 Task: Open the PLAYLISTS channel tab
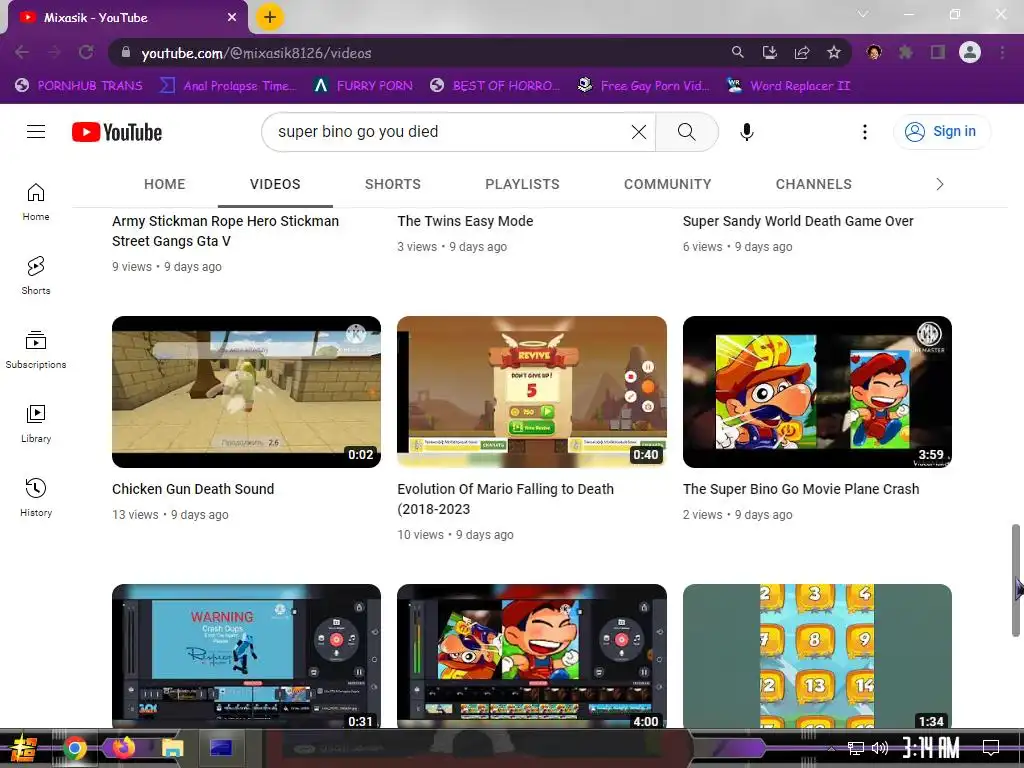point(522,184)
